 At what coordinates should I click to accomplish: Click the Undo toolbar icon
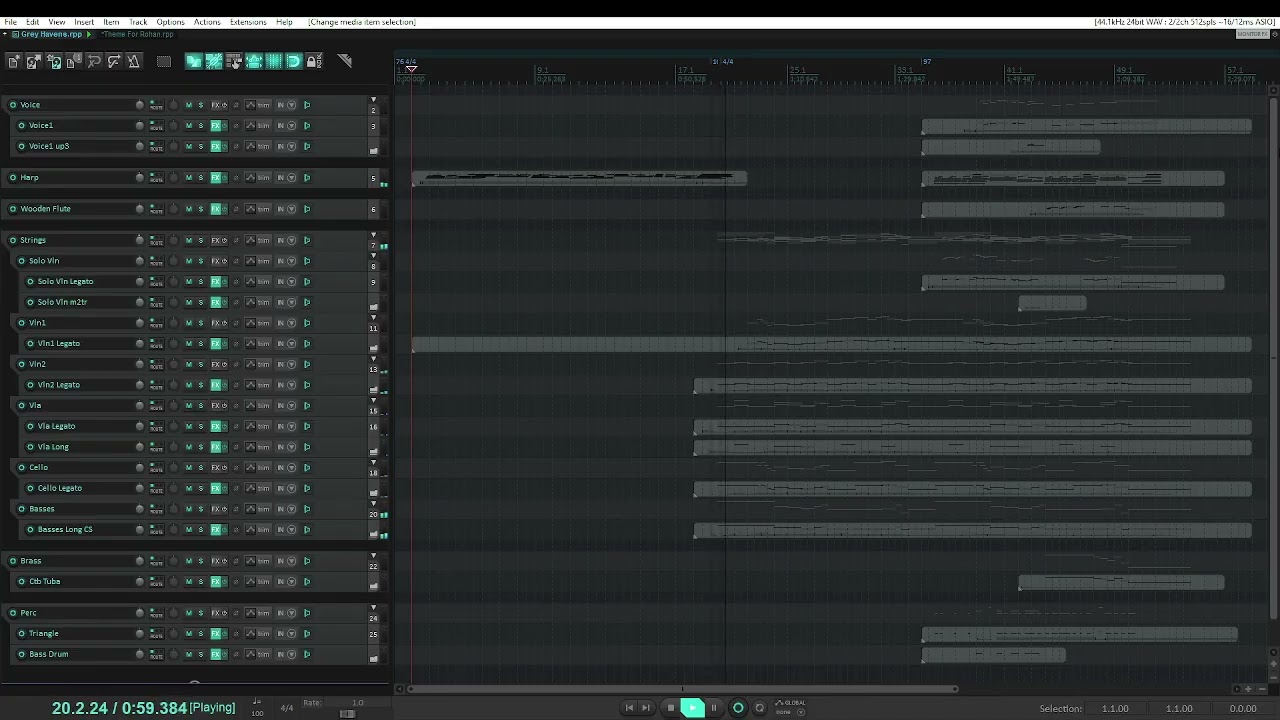click(94, 61)
